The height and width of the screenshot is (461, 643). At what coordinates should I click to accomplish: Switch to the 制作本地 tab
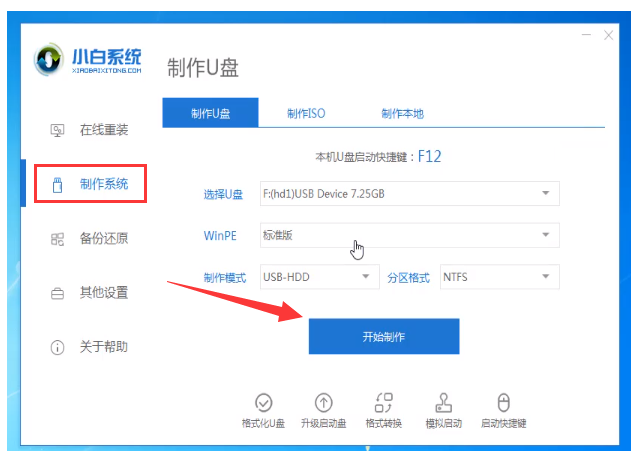pos(401,113)
